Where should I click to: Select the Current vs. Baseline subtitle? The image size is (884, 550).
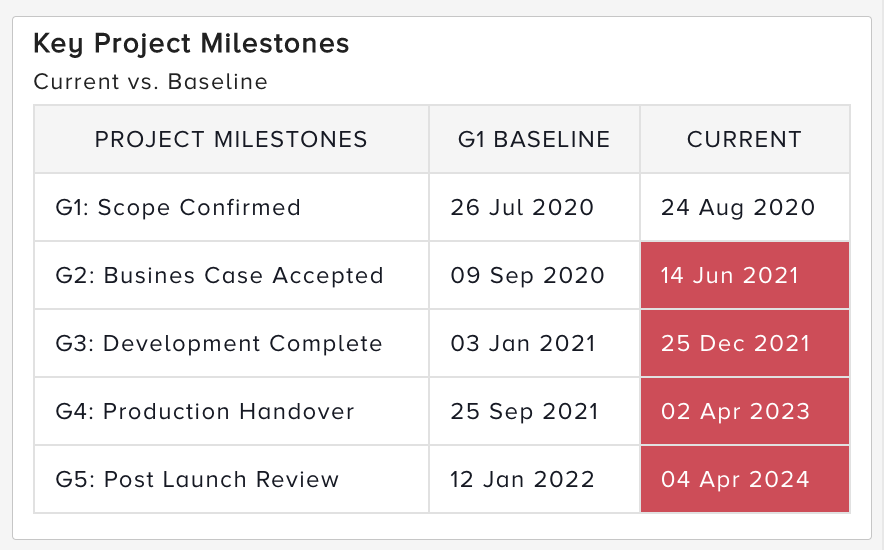coord(150,82)
